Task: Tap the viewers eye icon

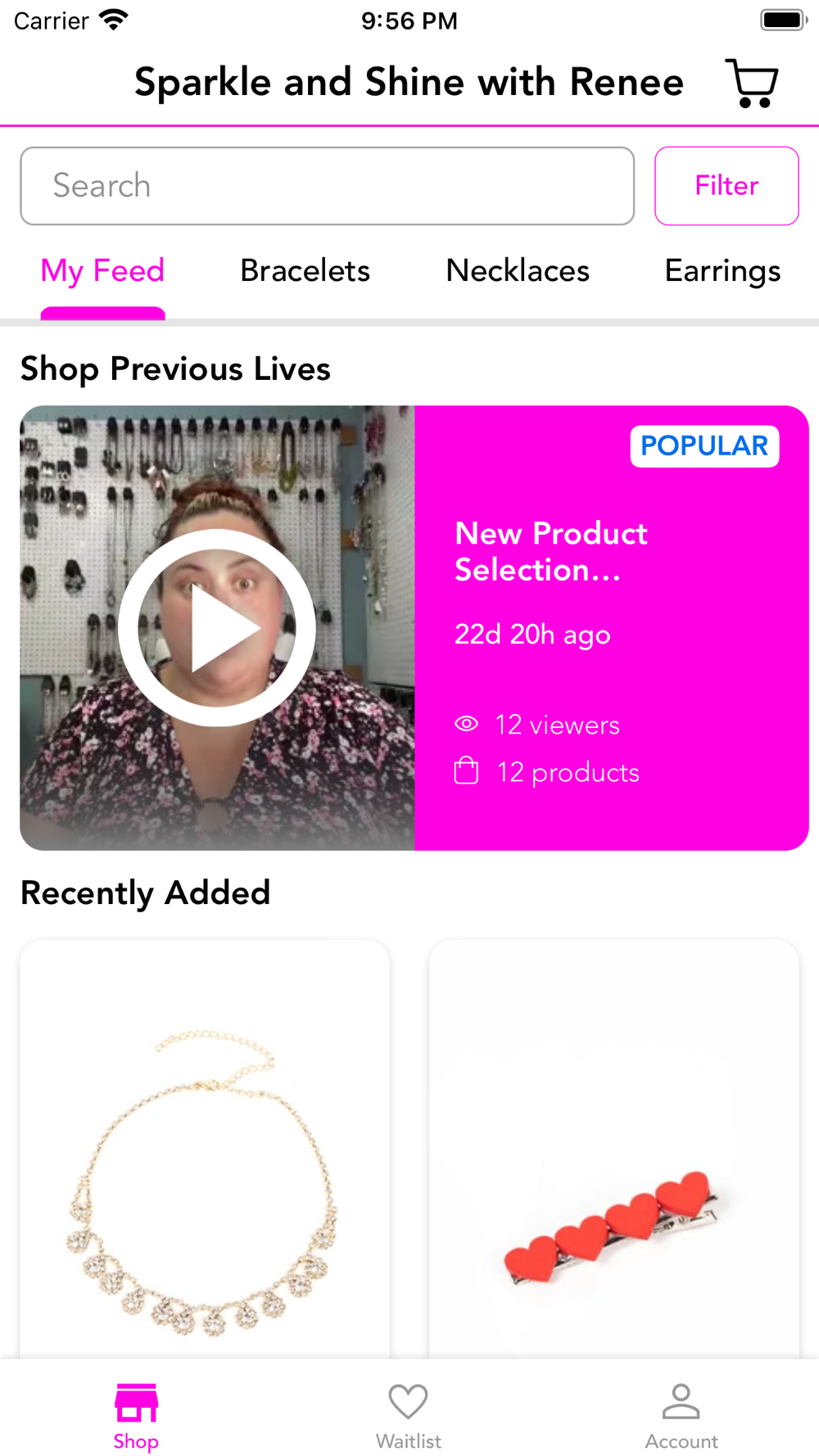Action: [466, 724]
